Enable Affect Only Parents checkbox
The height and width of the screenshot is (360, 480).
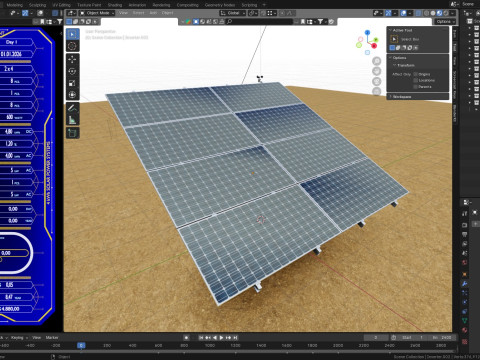tap(415, 87)
